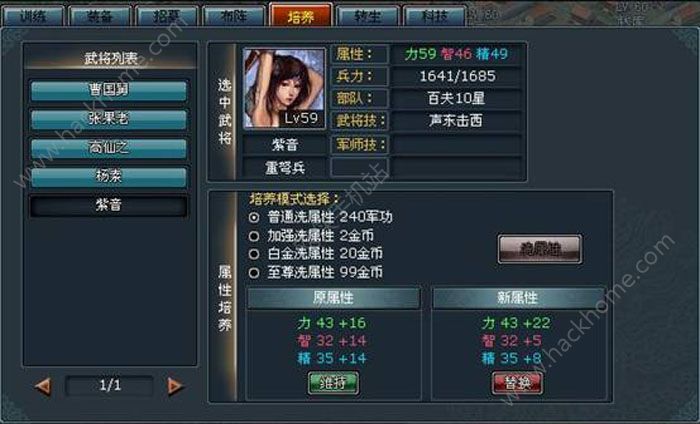700x424 pixels.
Task: Click the gray wash attributes button
Action: click(540, 249)
